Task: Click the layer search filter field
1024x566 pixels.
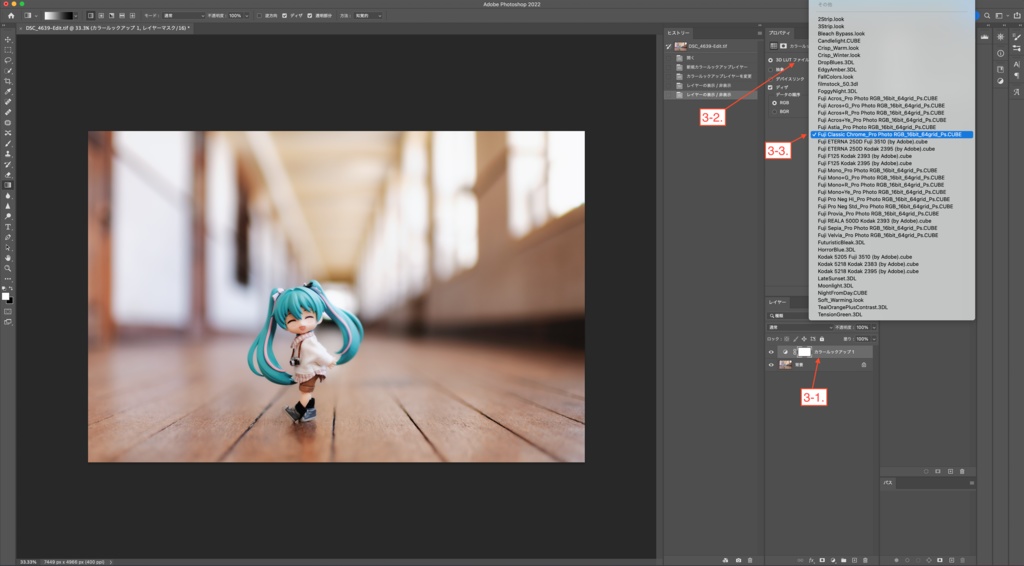Action: [x=790, y=315]
